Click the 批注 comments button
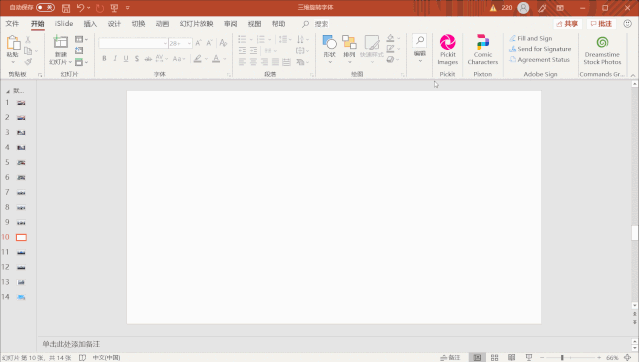The width and height of the screenshot is (639, 362). (x=601, y=24)
